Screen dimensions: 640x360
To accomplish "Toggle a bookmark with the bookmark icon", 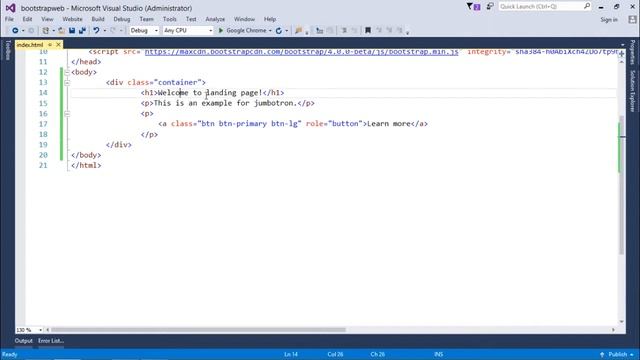I will pos(368,31).
